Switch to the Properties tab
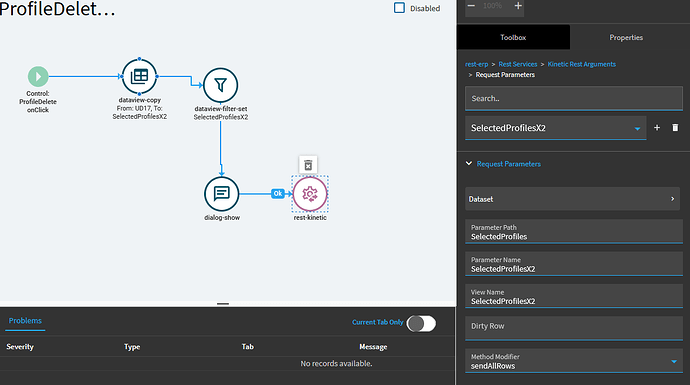Screen dimensions: 690x385 pyautogui.click(x=626, y=37)
